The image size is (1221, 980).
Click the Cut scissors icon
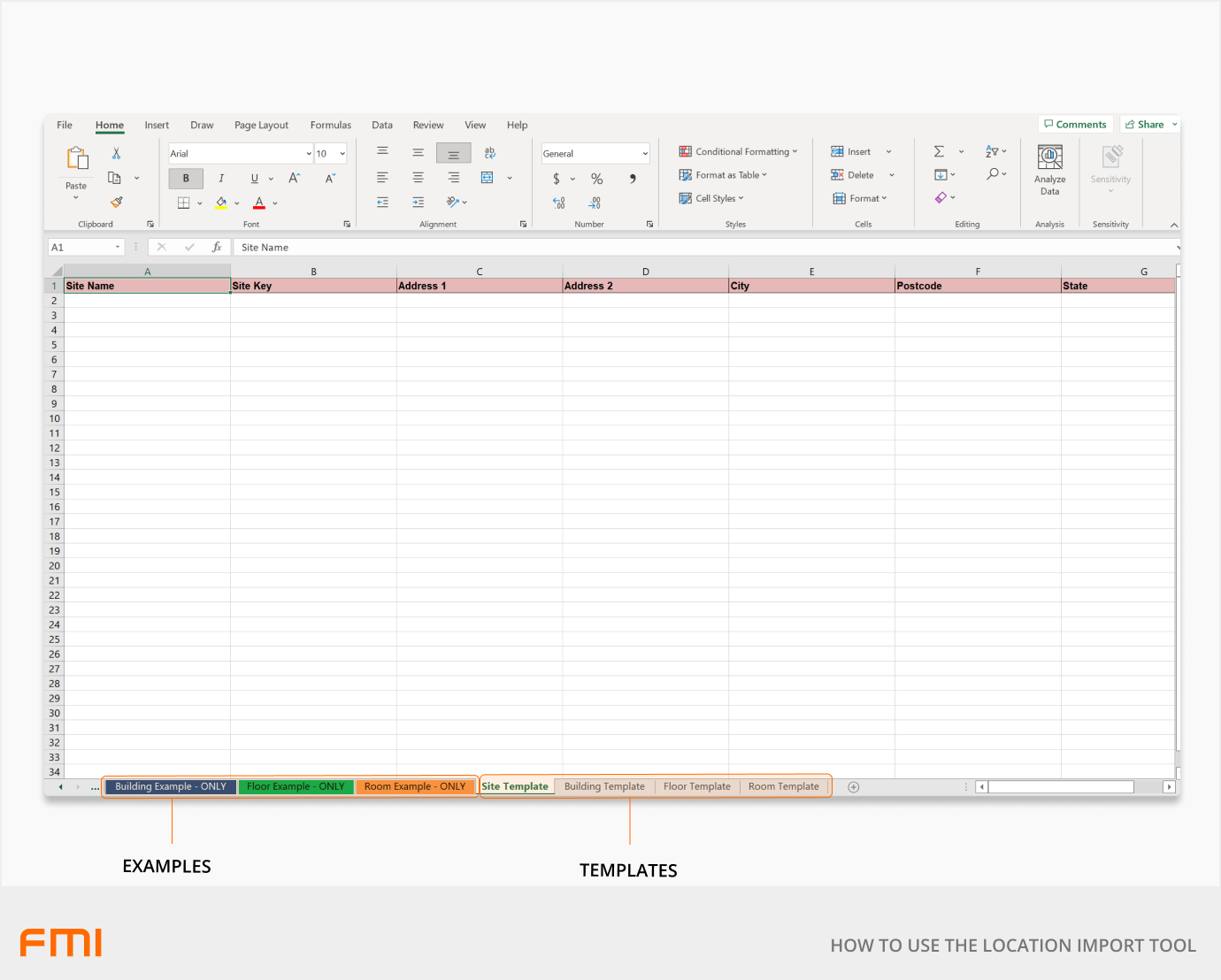(x=116, y=154)
